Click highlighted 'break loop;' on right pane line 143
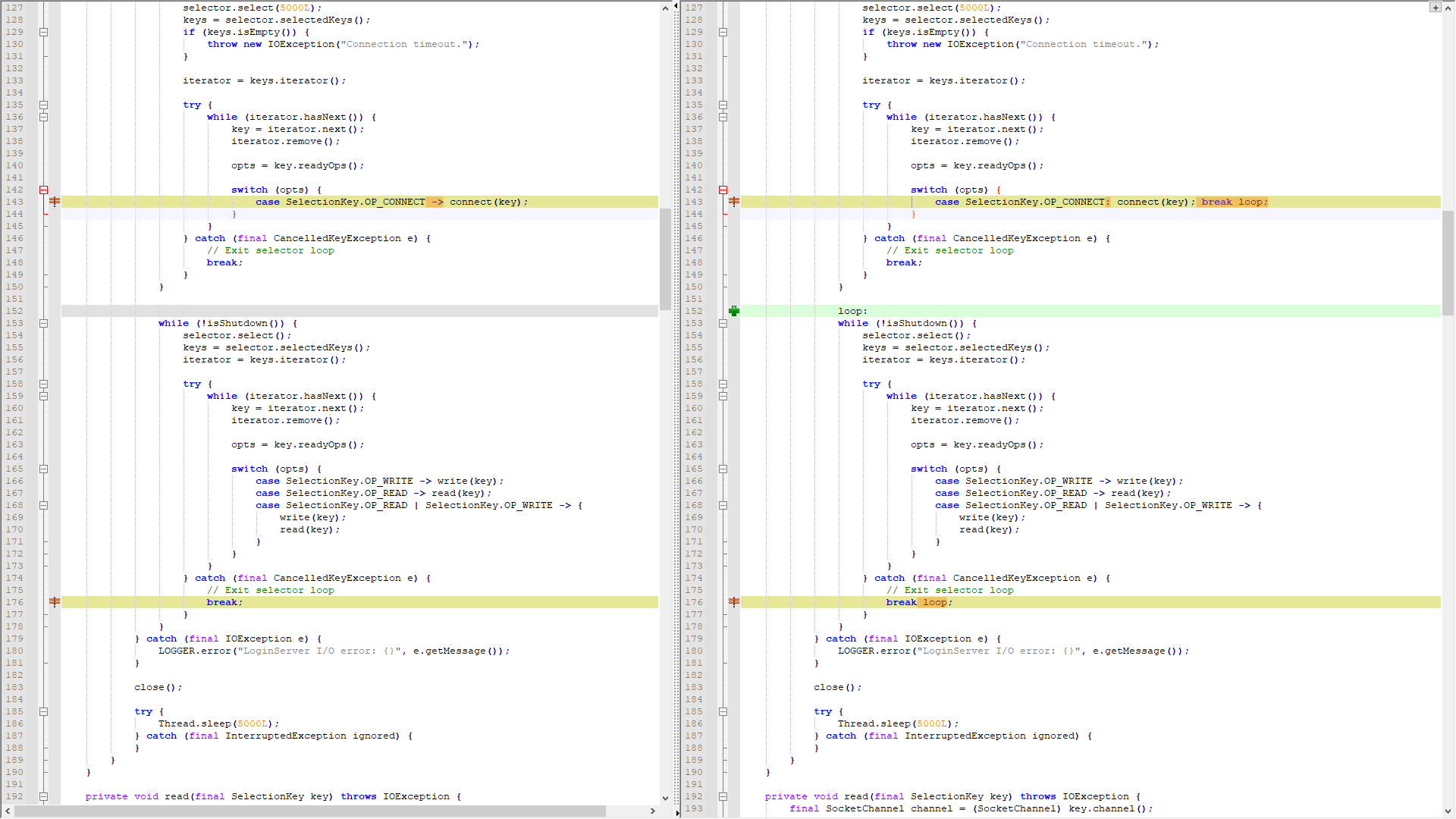Viewport: 1456px width, 819px height. [1234, 202]
